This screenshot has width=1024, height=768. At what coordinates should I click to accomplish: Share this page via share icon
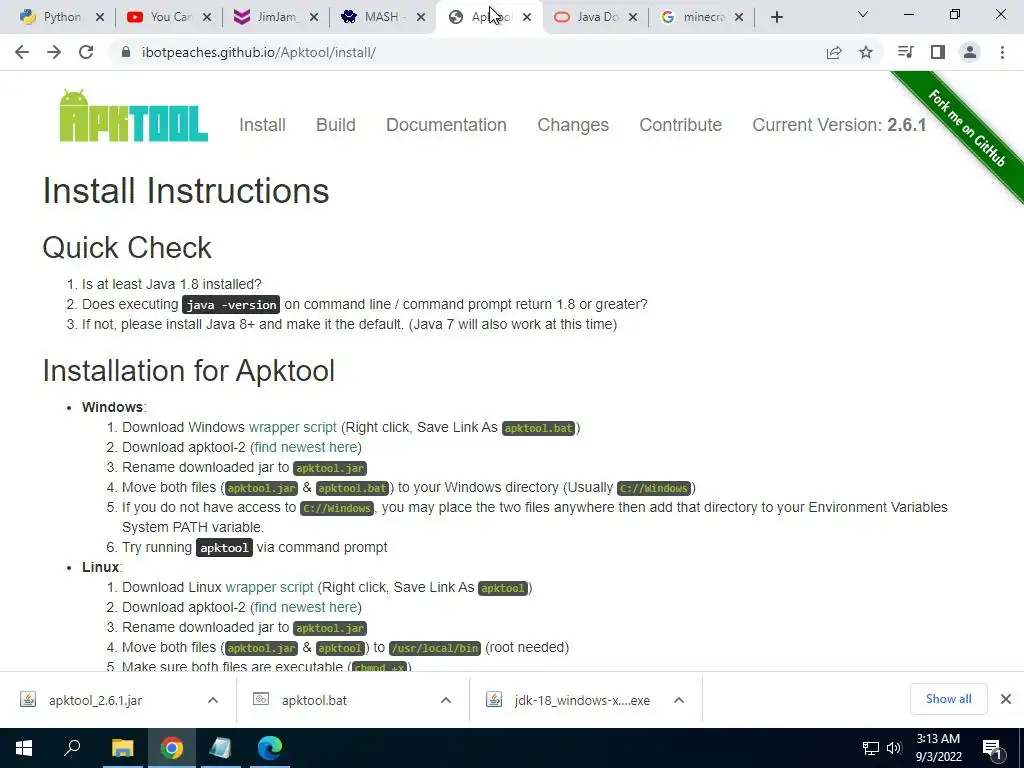(834, 52)
